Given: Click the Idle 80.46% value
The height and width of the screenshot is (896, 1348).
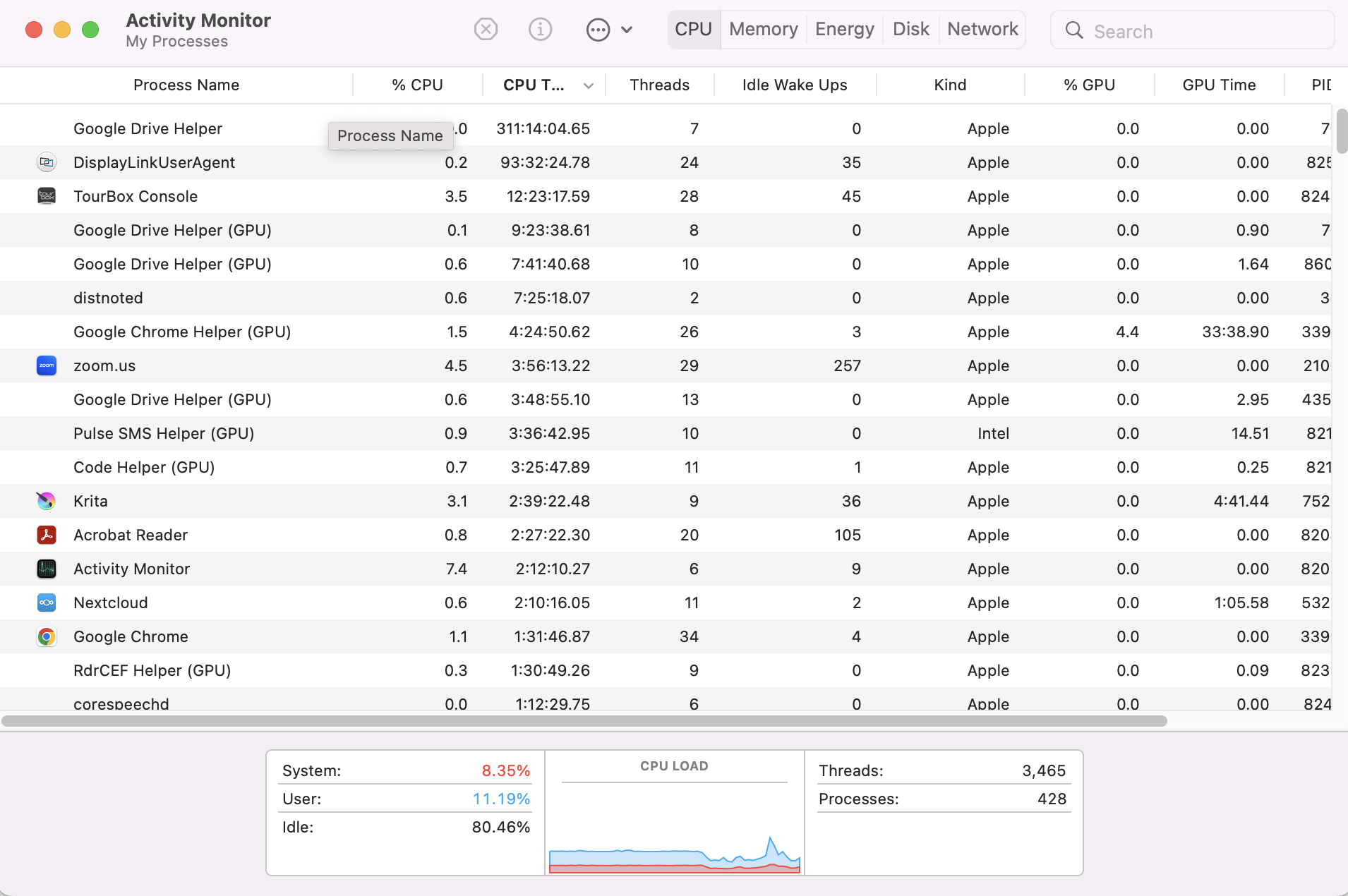Looking at the screenshot, I should [x=500, y=827].
